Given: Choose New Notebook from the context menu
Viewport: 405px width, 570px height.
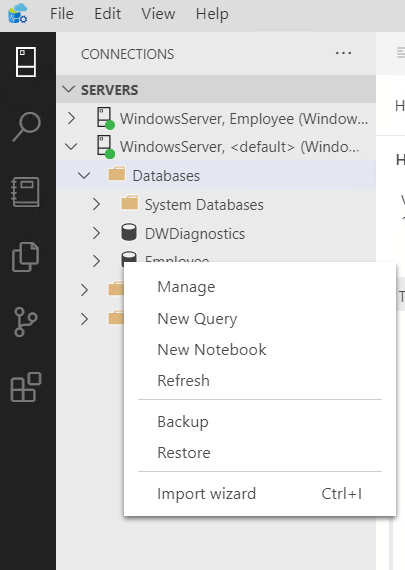Looking at the screenshot, I should click(260, 350).
